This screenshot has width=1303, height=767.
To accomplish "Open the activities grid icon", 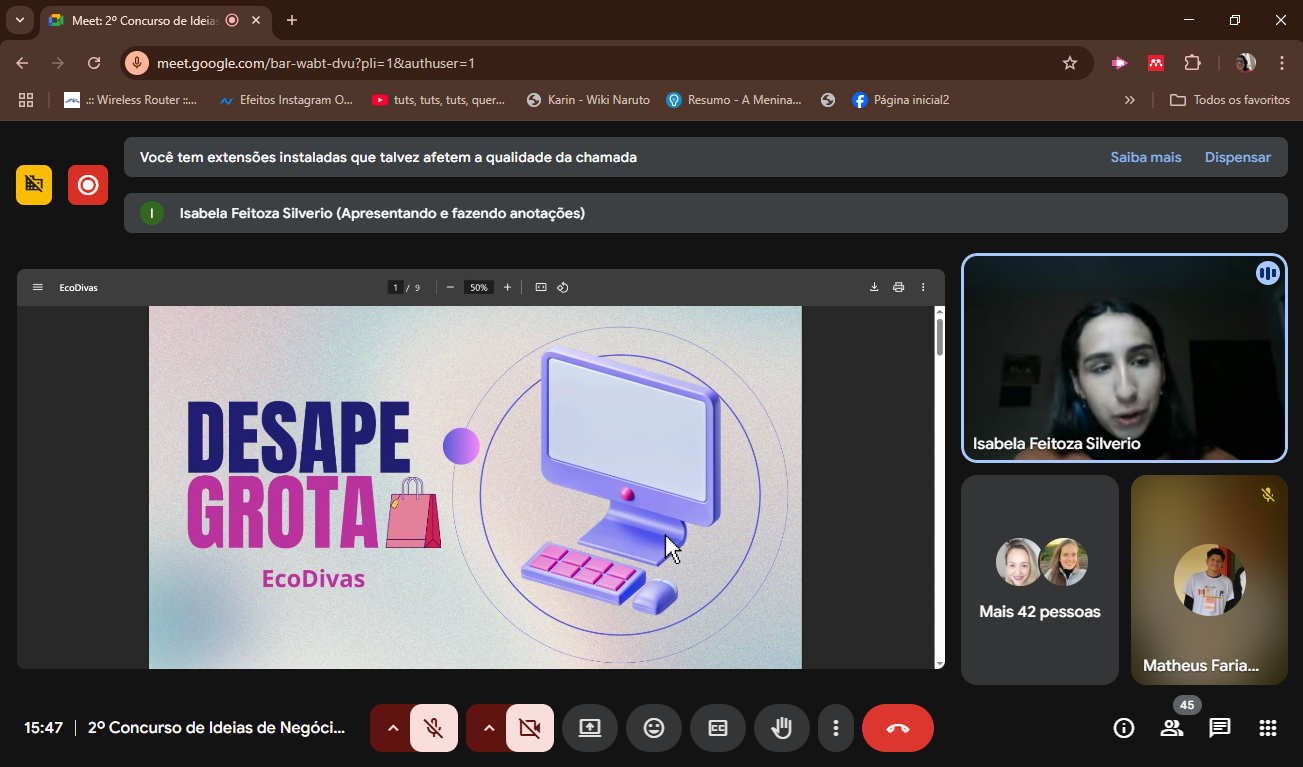I will point(1267,728).
